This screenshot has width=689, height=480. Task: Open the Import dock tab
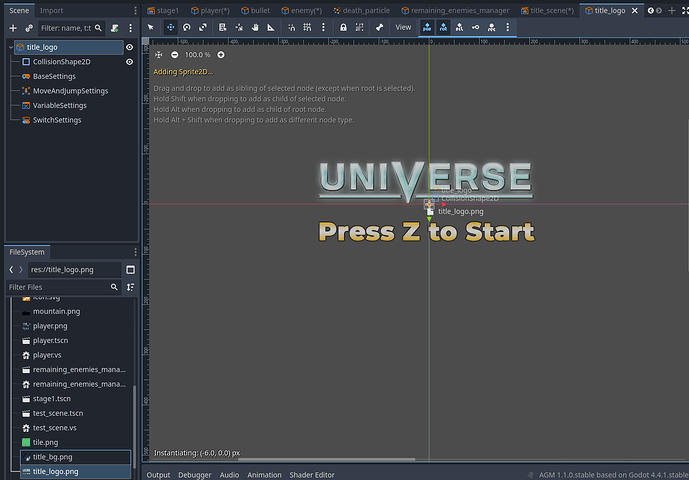pyautogui.click(x=51, y=11)
